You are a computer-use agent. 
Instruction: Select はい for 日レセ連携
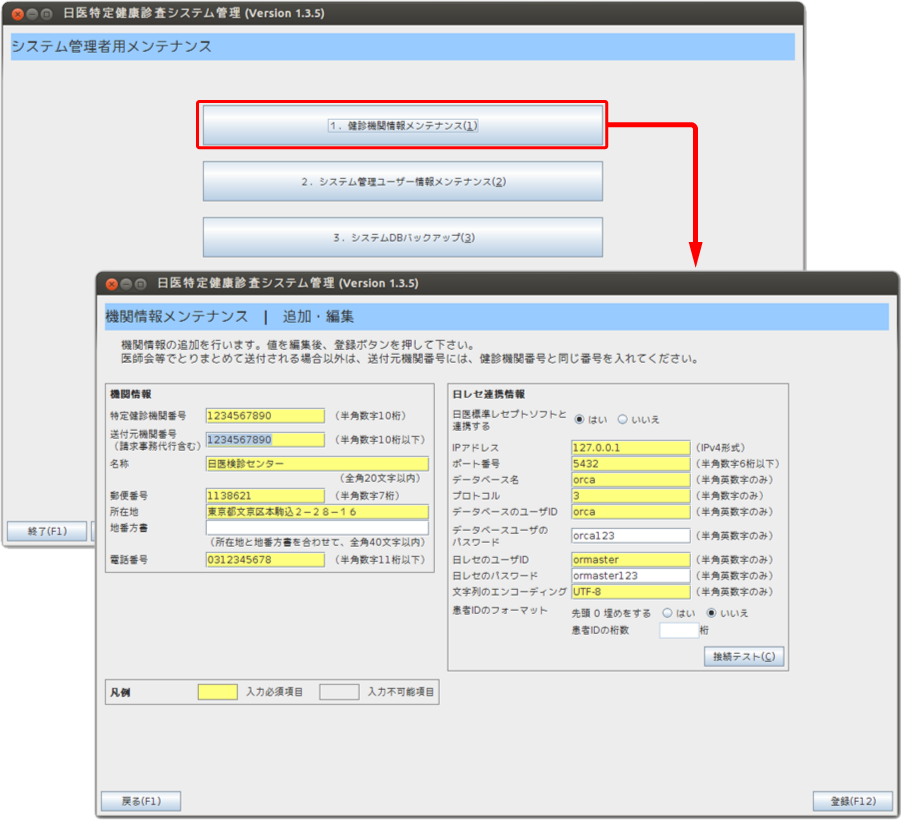pyautogui.click(x=579, y=419)
